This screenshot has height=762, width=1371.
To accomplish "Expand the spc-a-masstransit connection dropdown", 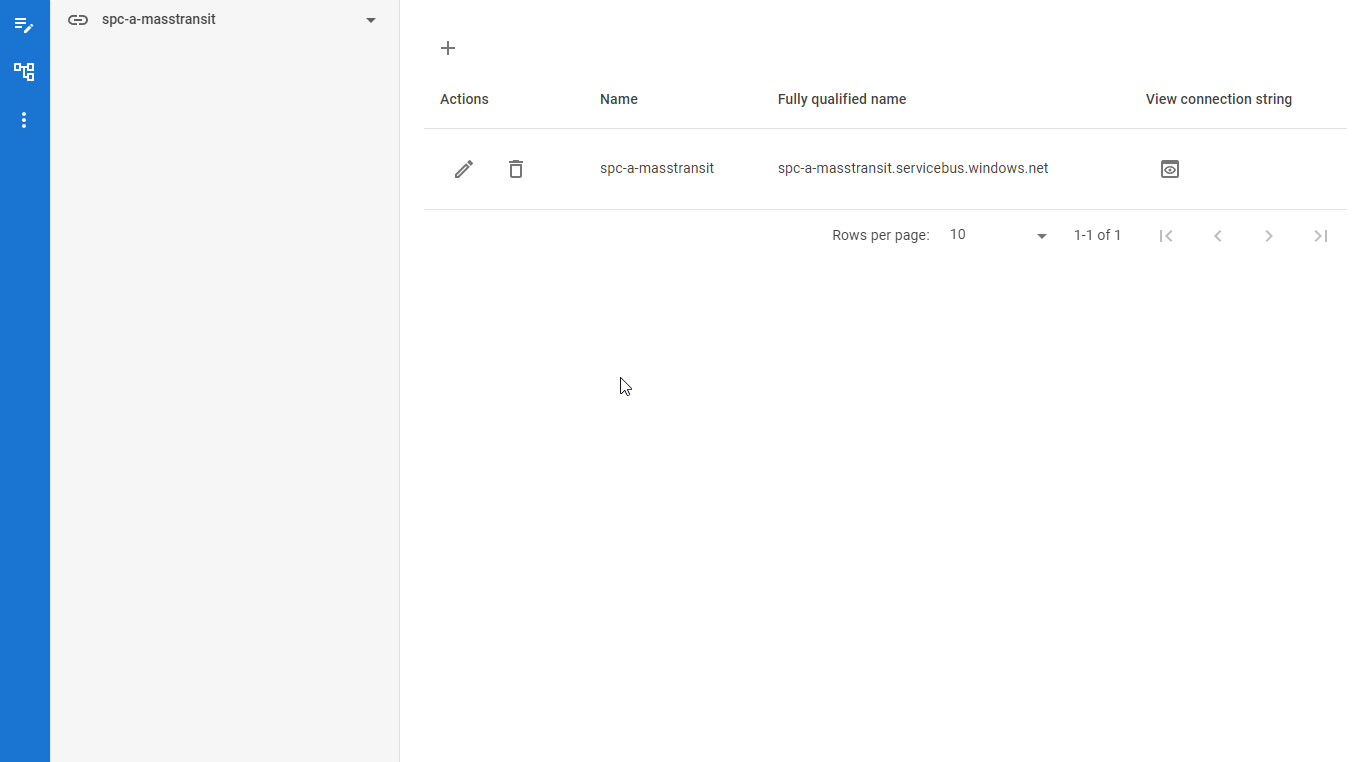I will [x=371, y=20].
